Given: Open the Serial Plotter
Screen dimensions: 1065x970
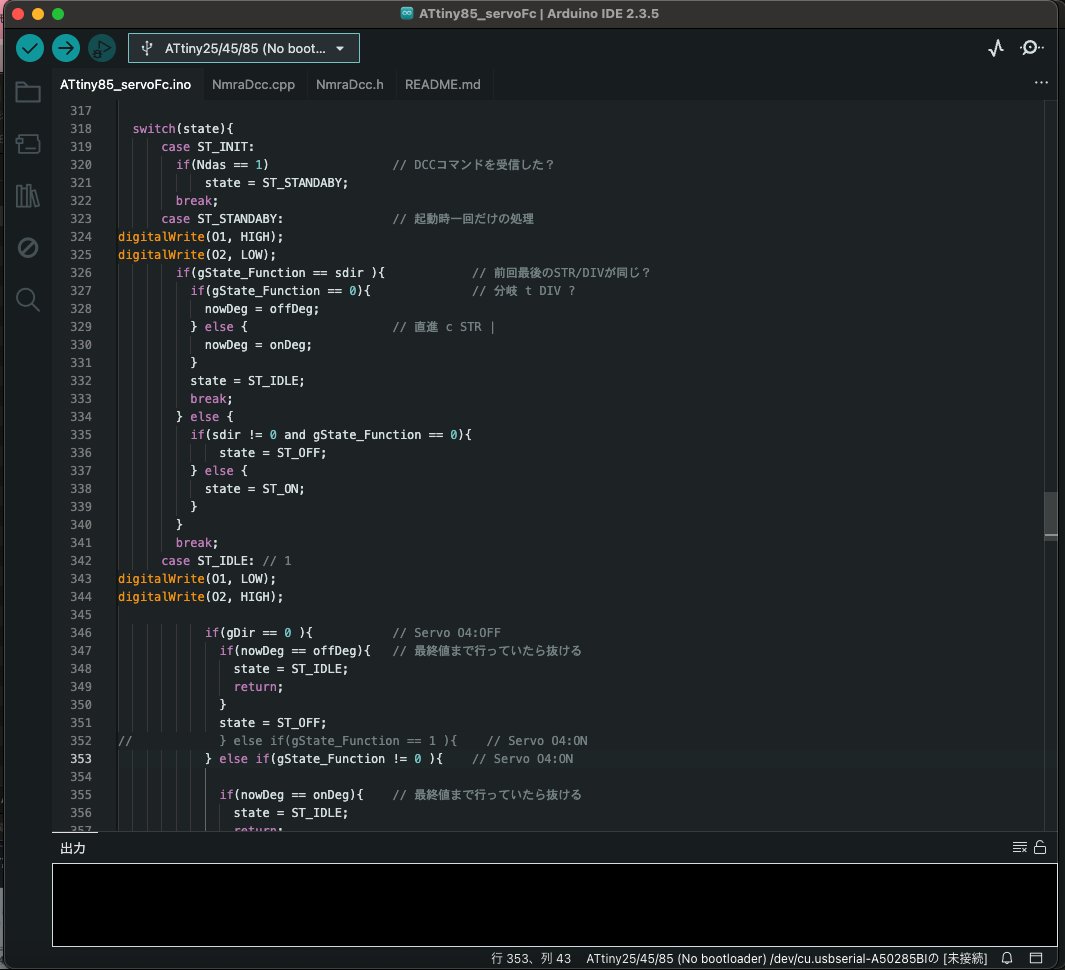Looking at the screenshot, I should click(996, 48).
